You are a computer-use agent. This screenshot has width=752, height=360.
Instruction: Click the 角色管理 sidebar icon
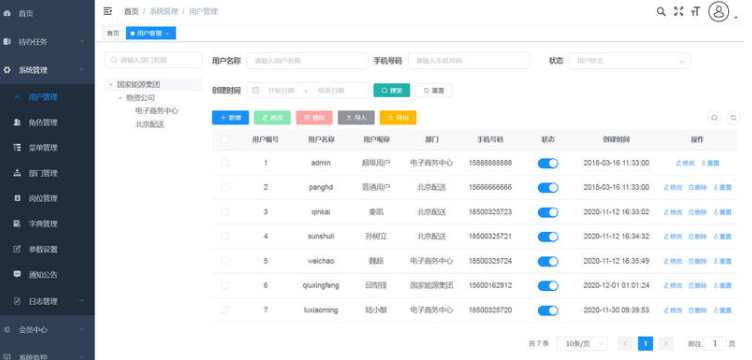(17, 123)
